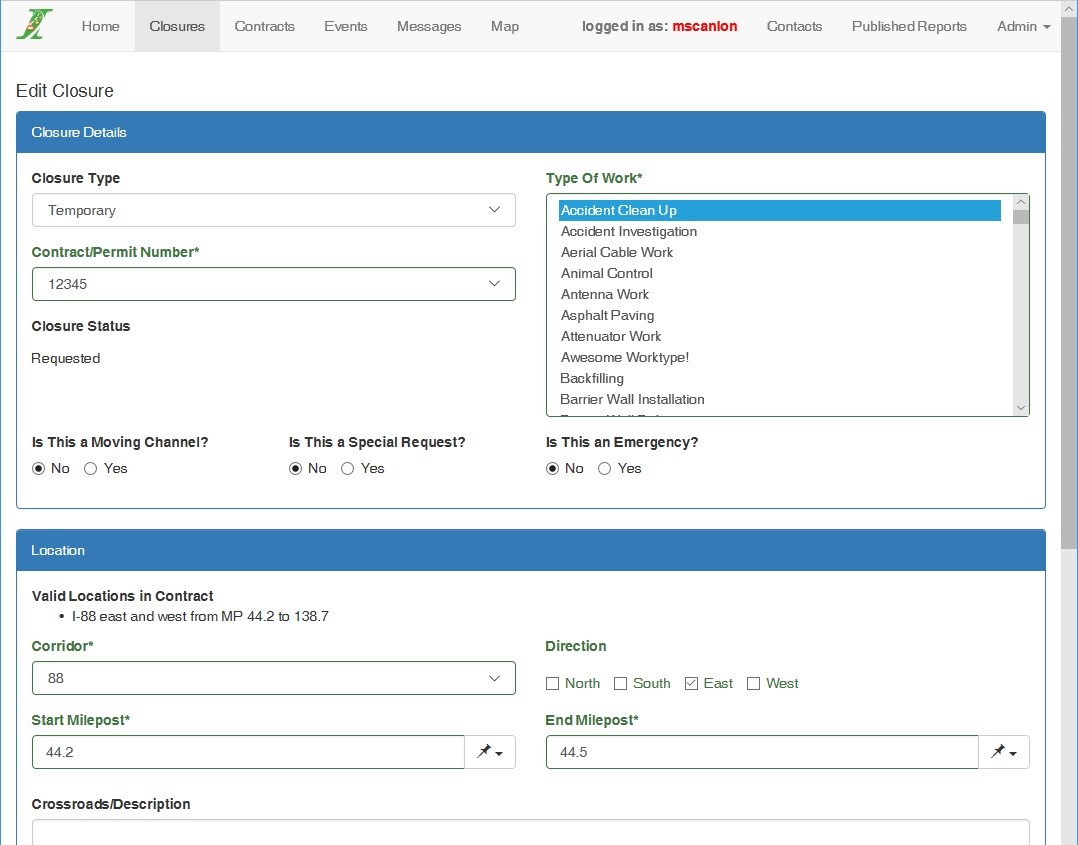Select Yes for Is This an Emergency
The height and width of the screenshot is (845, 1078).
click(x=605, y=469)
